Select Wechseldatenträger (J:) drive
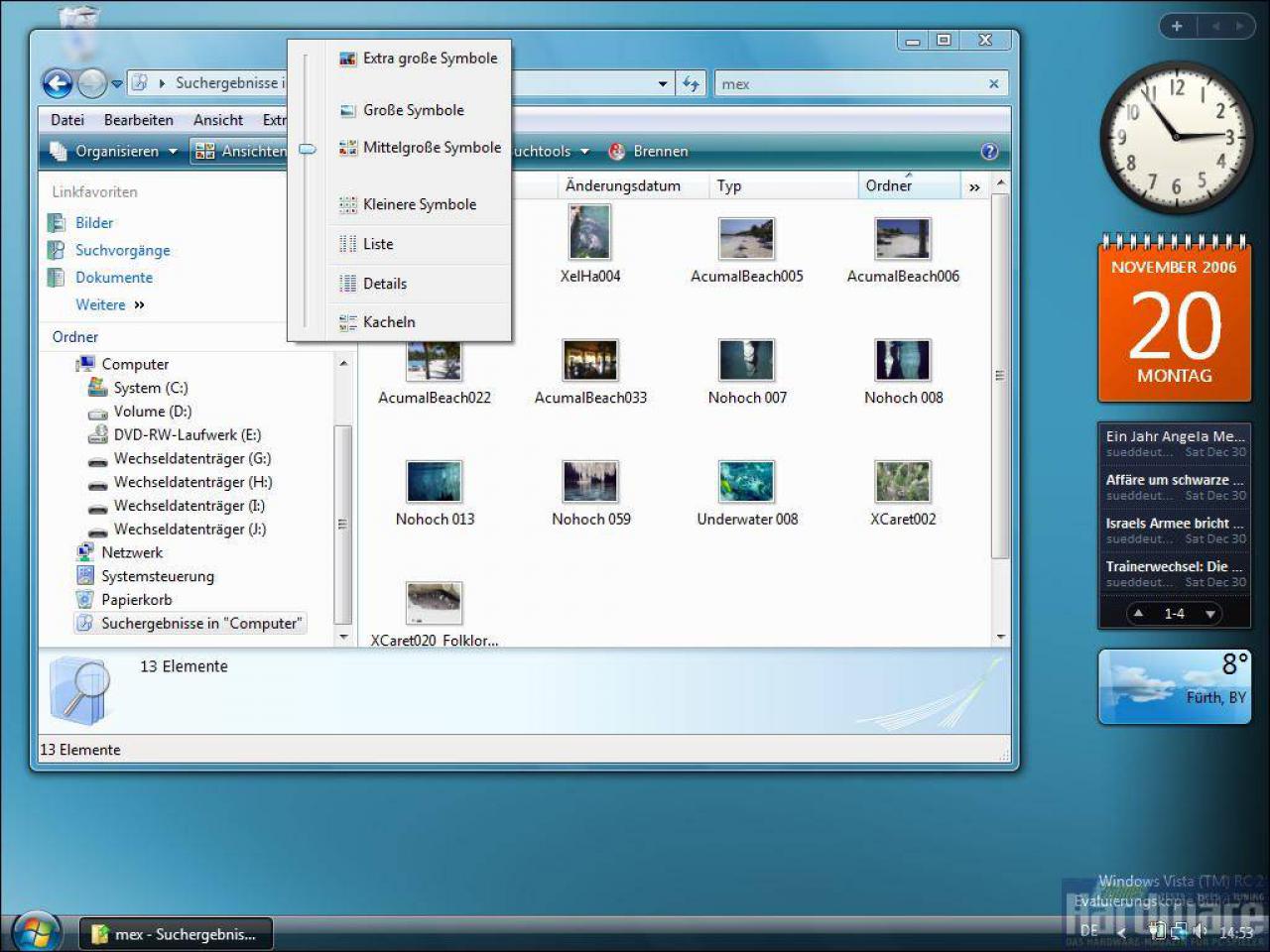The height and width of the screenshot is (952, 1270). 190,530
